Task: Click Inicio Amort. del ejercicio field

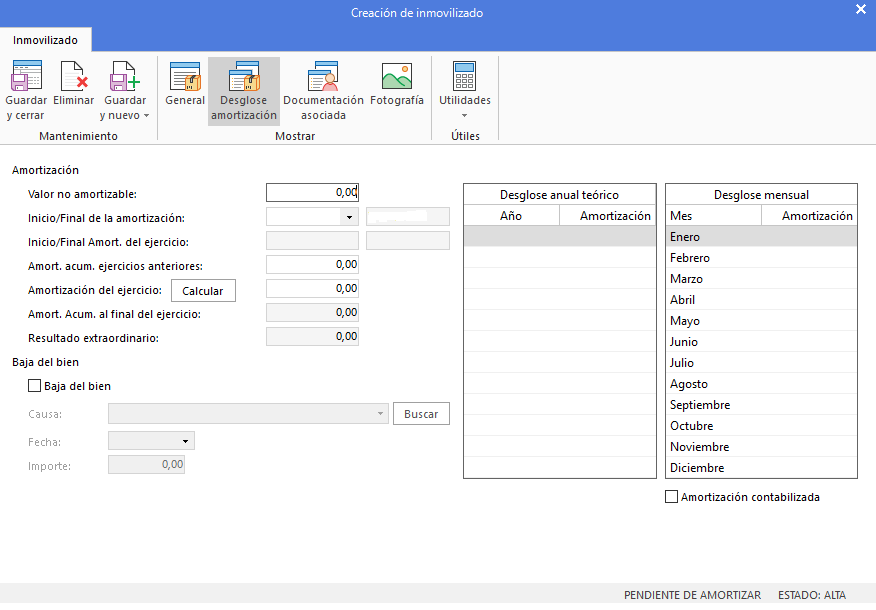Action: point(312,241)
